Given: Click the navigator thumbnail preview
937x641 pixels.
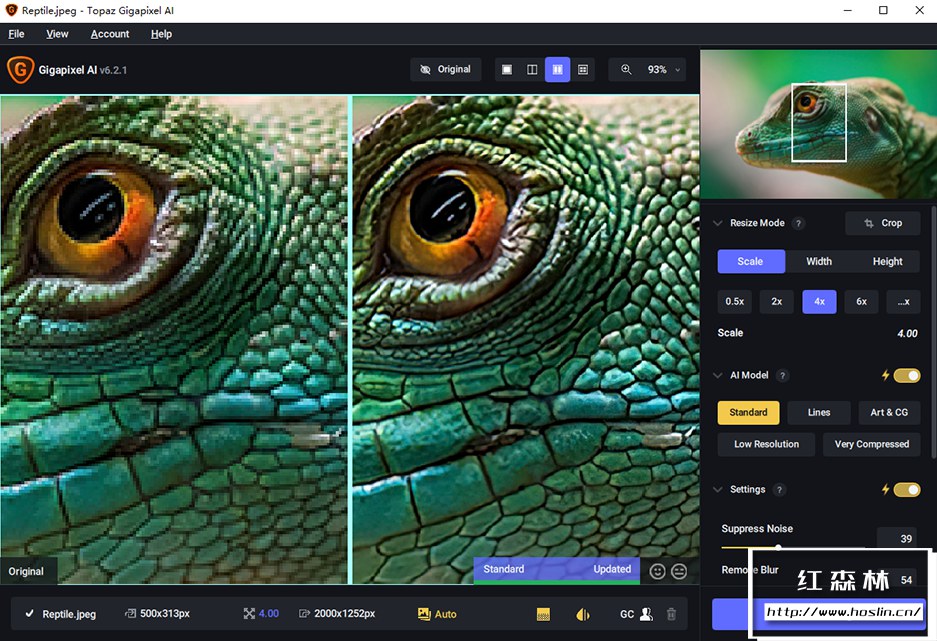Looking at the screenshot, I should pos(819,124).
